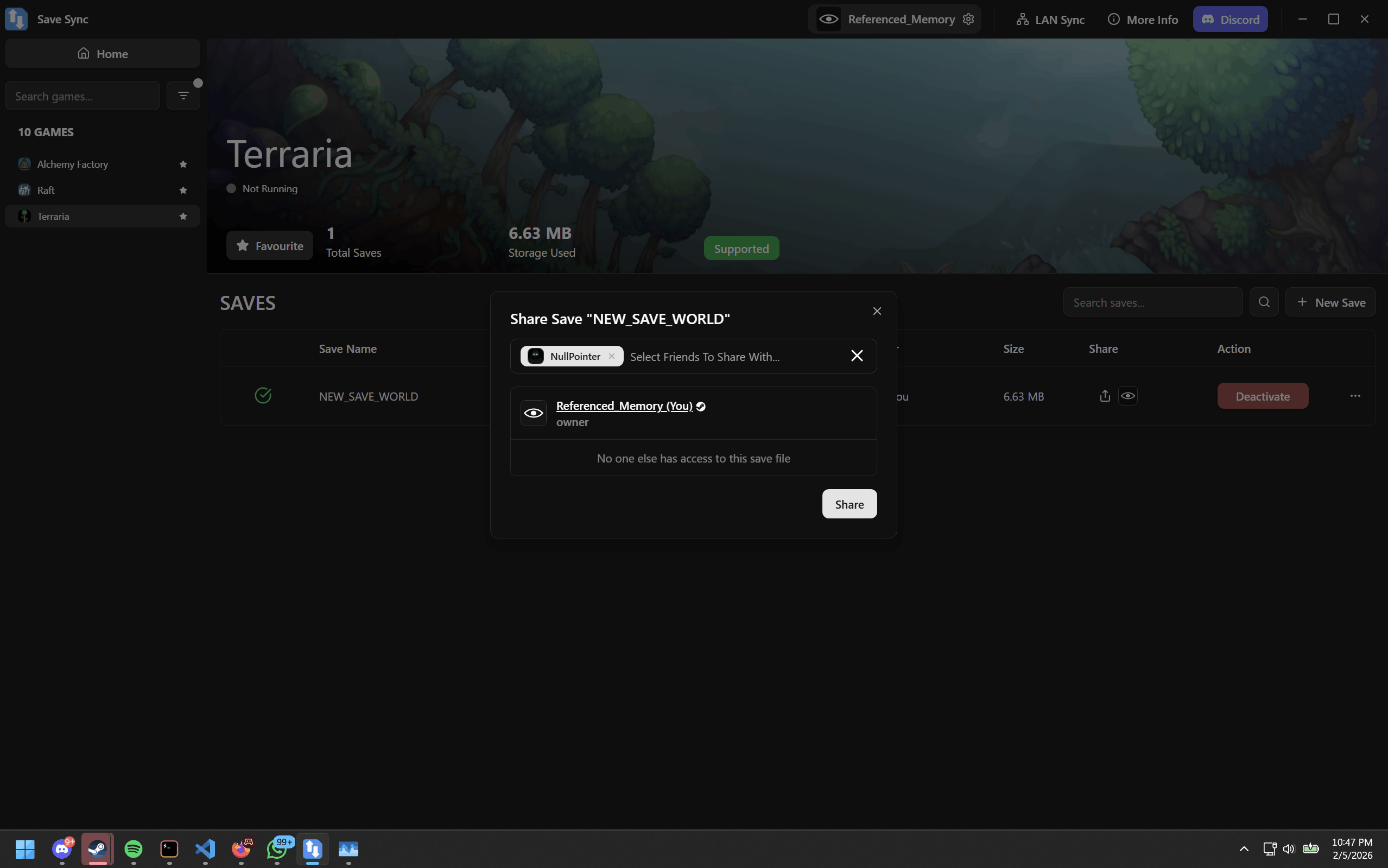
Task: Click the share upload icon in the save row
Action: pyautogui.click(x=1105, y=396)
